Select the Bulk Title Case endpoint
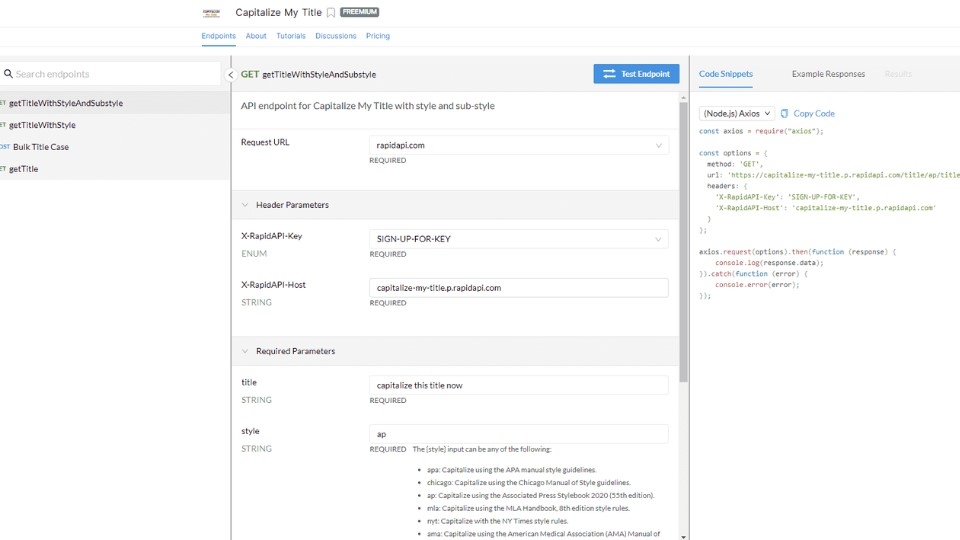Image resolution: width=960 pixels, height=540 pixels. [41, 147]
